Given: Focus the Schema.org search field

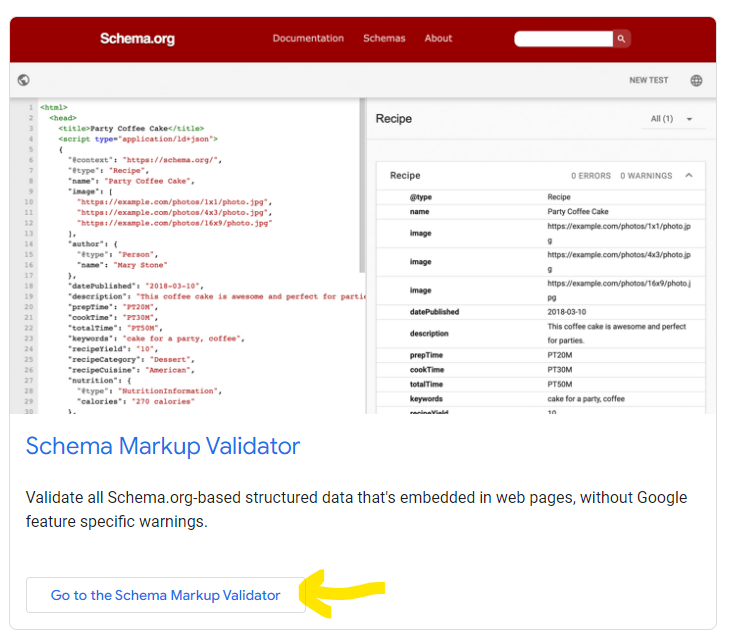Looking at the screenshot, I should [563, 39].
